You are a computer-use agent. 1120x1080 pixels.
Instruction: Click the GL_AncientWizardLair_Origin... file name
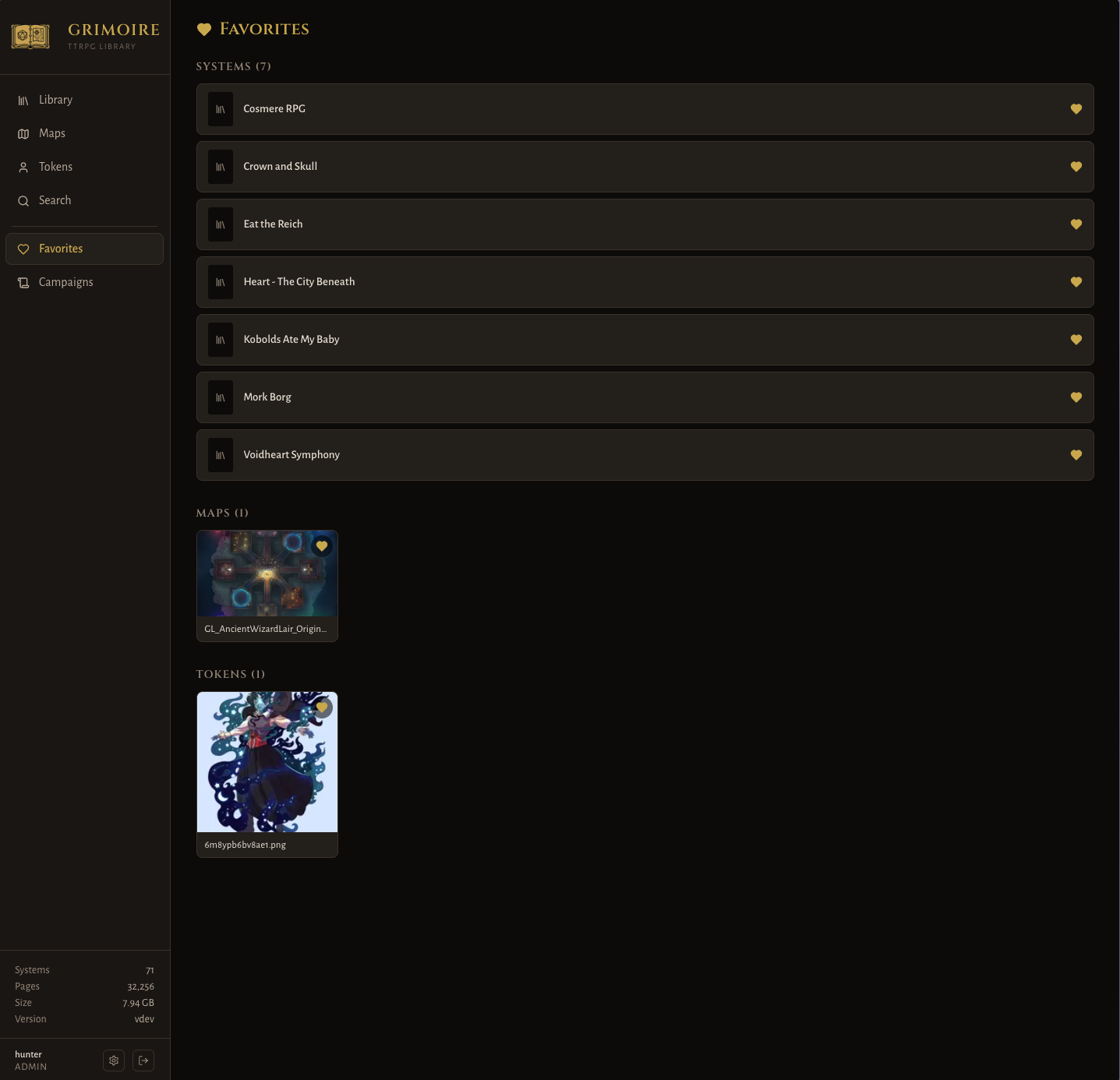pyautogui.click(x=266, y=630)
